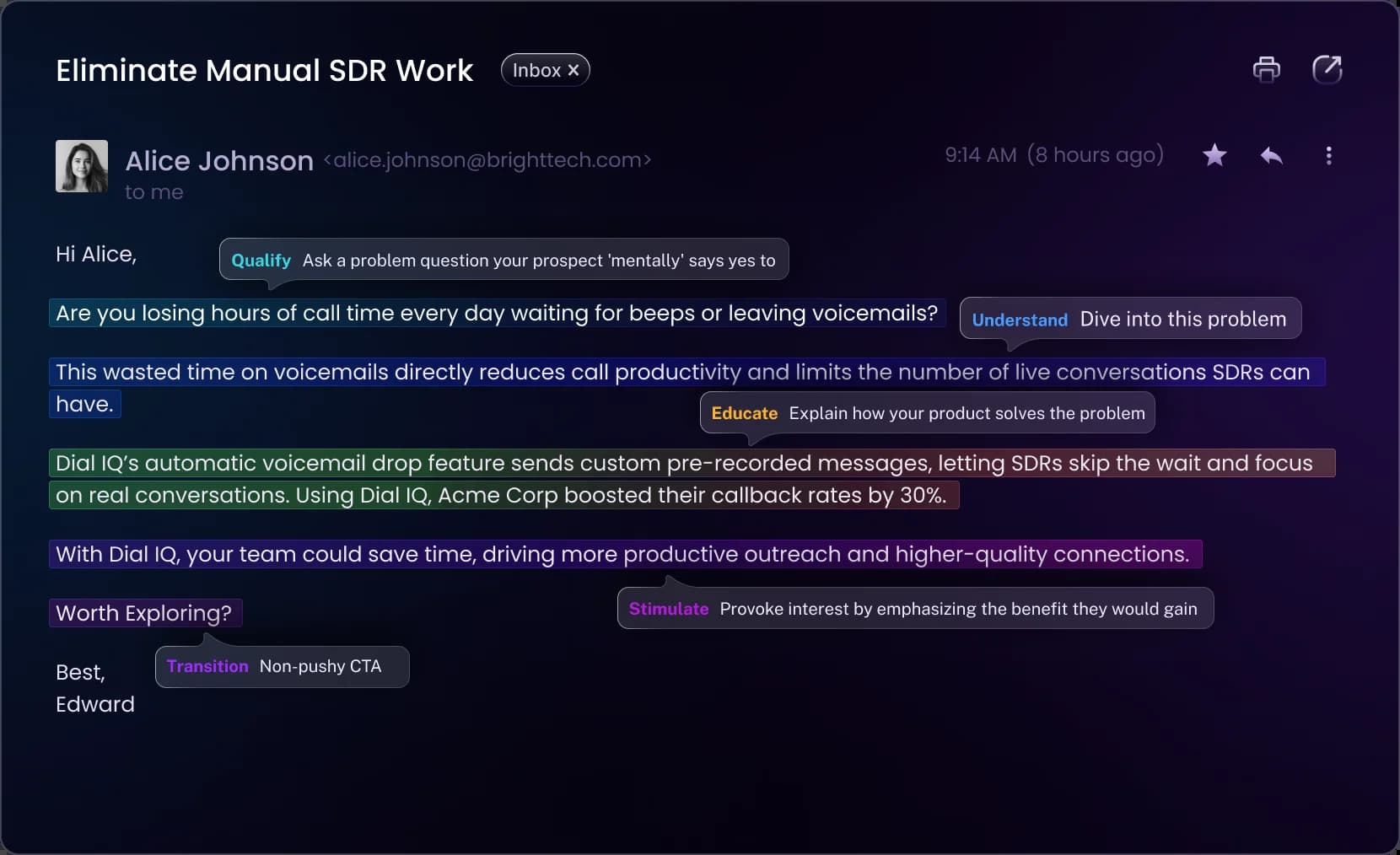Click the alice.johnson@brighttech.com address
Image resolution: width=1400 pixels, height=855 pixels.
[487, 160]
